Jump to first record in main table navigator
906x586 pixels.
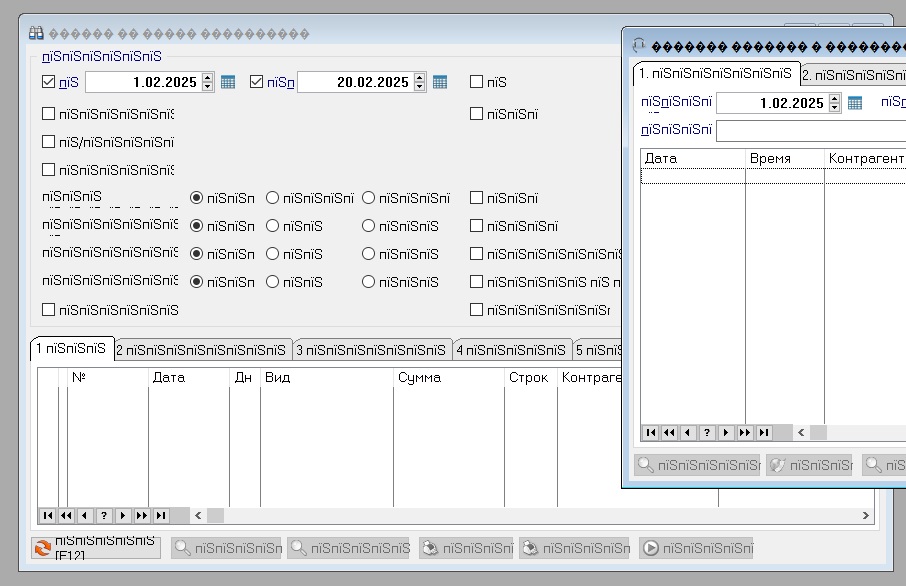click(47, 516)
